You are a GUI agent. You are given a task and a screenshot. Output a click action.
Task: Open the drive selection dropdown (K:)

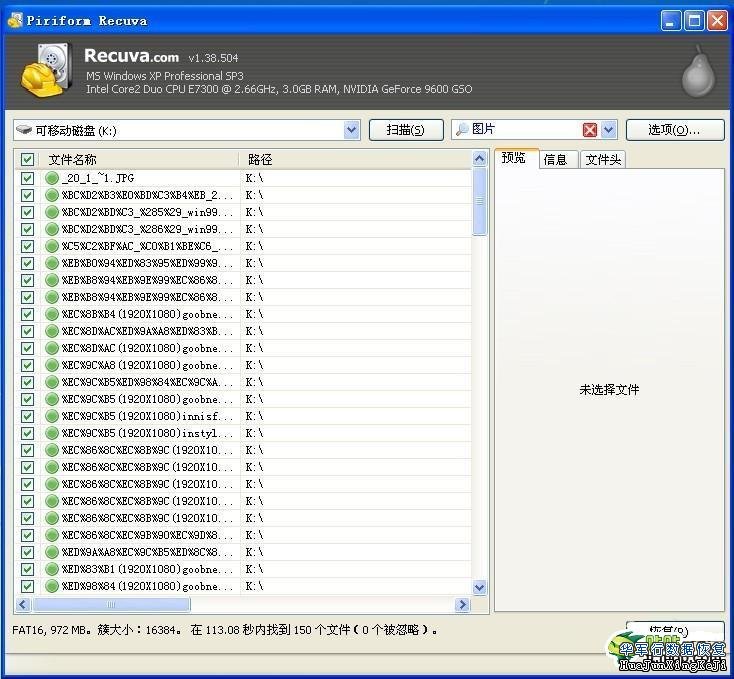[x=351, y=130]
